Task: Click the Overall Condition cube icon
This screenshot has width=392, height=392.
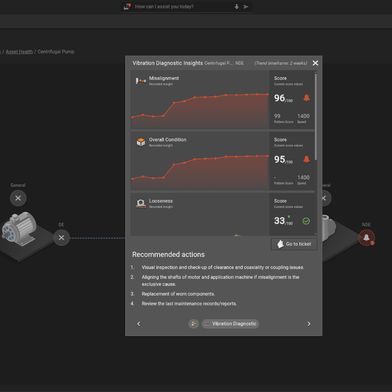Action: pyautogui.click(x=141, y=142)
